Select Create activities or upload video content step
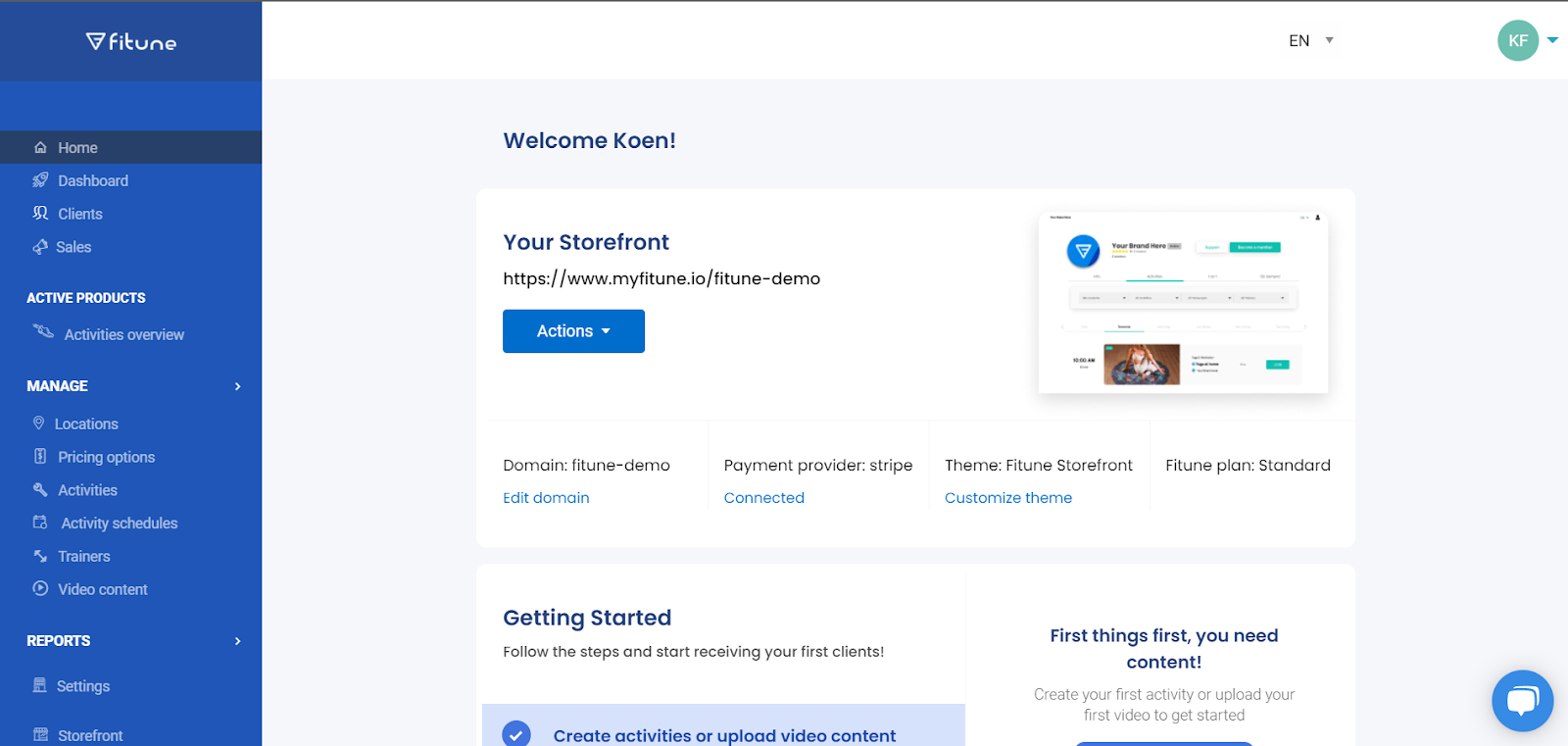The image size is (1568, 746). point(723,725)
